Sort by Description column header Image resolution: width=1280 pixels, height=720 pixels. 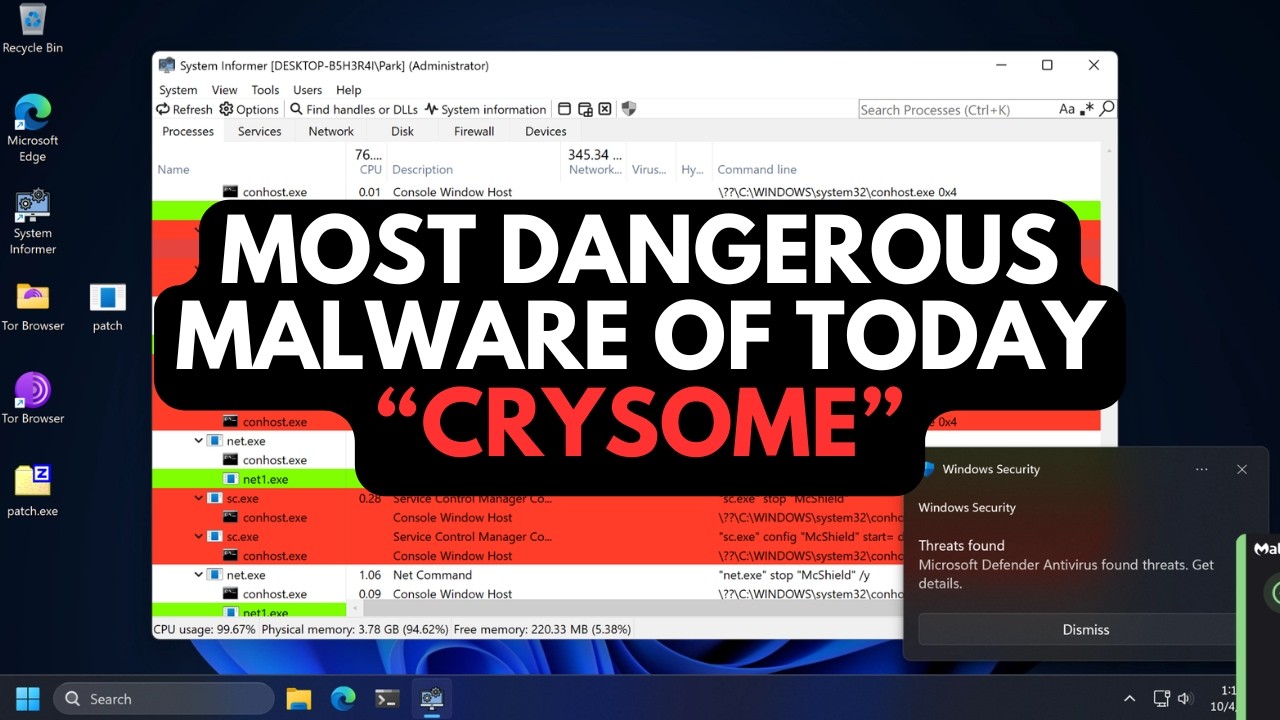pyautogui.click(x=422, y=170)
